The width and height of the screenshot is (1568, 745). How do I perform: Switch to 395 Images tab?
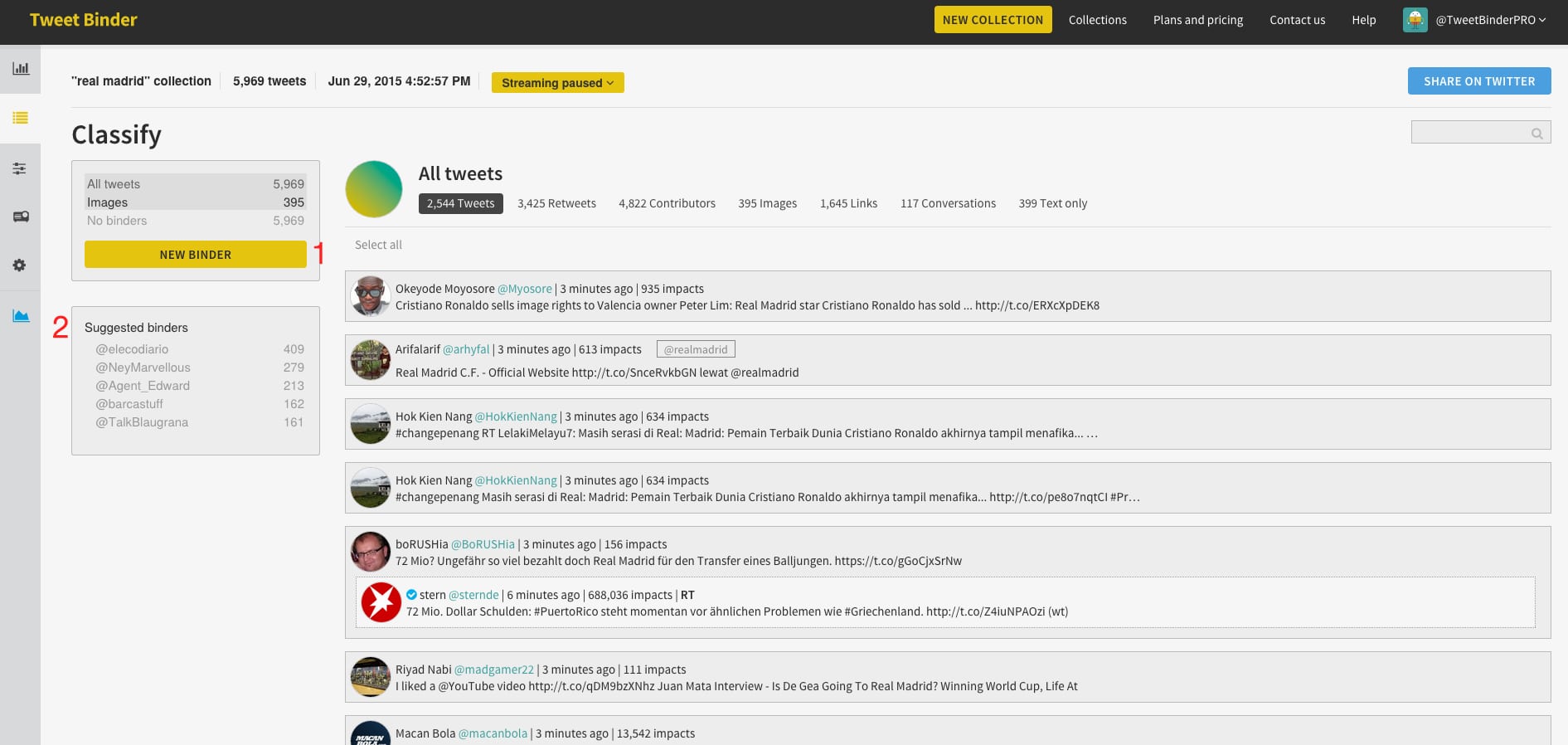point(768,203)
